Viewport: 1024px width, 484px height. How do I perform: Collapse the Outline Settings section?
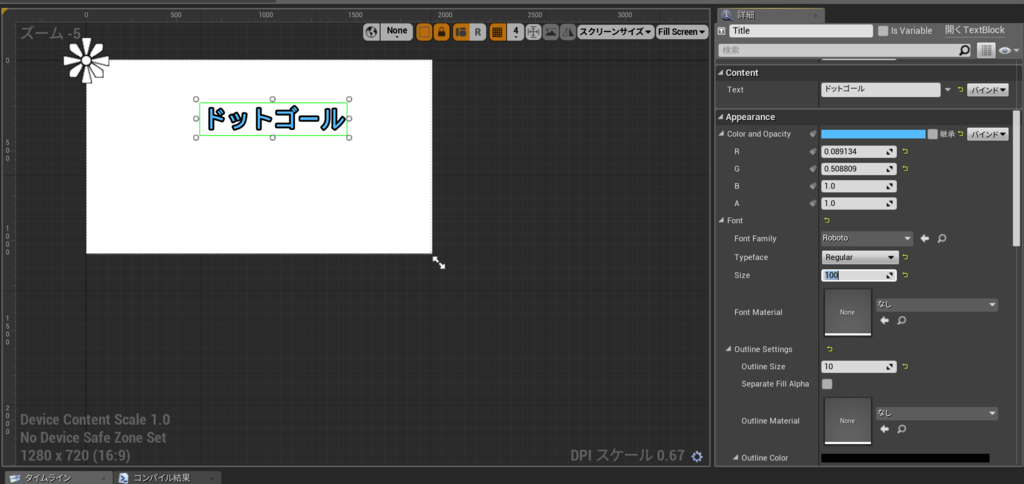click(x=728, y=349)
